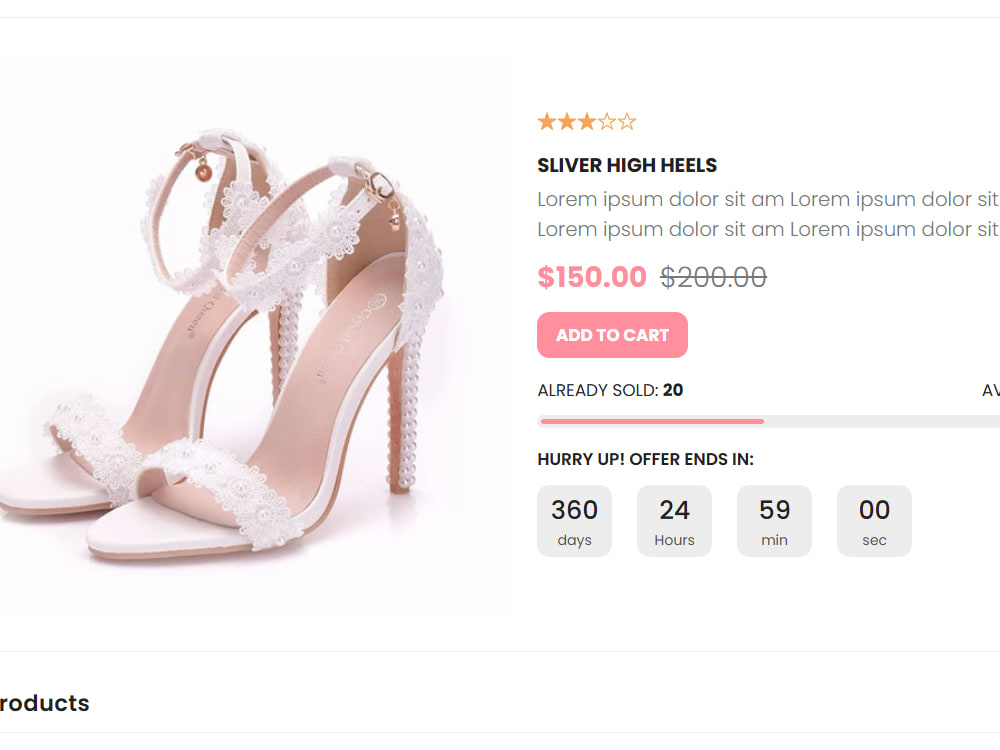Click the high heels product image
Viewport: 1000px width, 750px height.
255,334
